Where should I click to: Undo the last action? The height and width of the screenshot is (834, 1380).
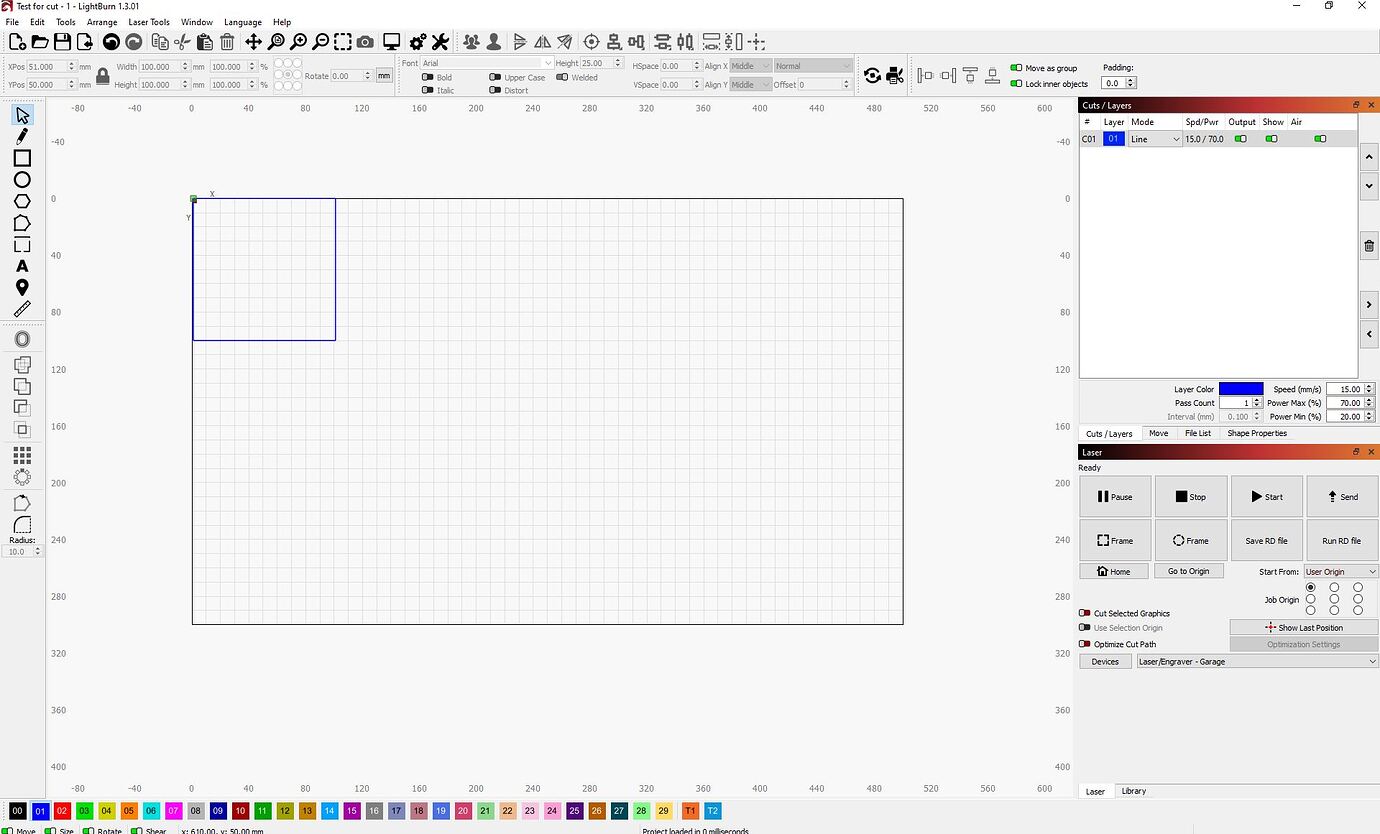pos(111,42)
